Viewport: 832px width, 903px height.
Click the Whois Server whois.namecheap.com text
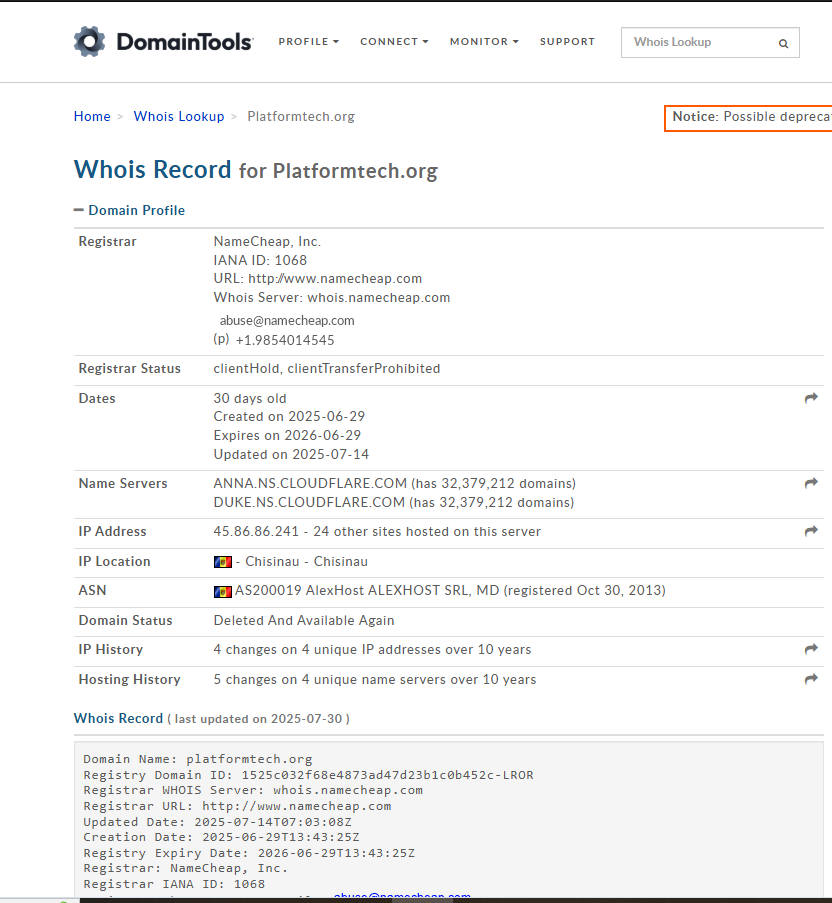[x=332, y=298]
